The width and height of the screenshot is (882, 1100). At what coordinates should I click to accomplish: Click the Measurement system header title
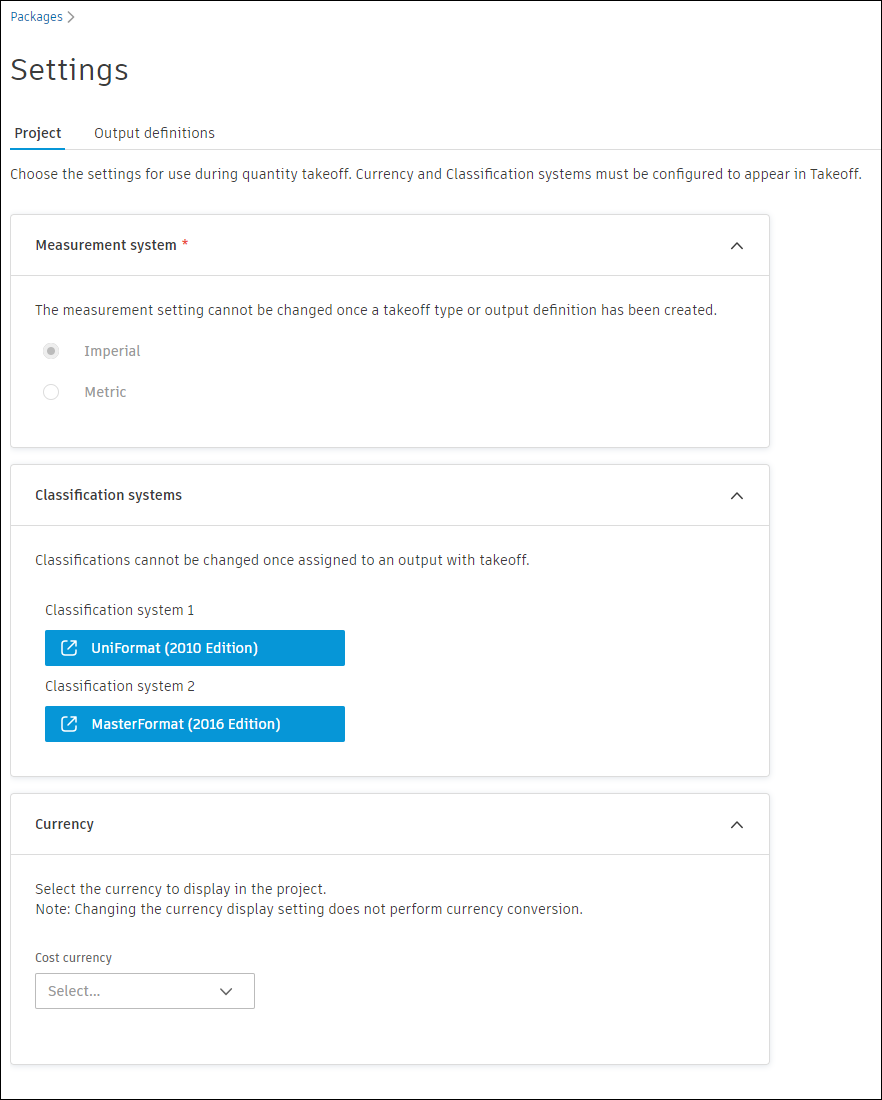(x=106, y=245)
